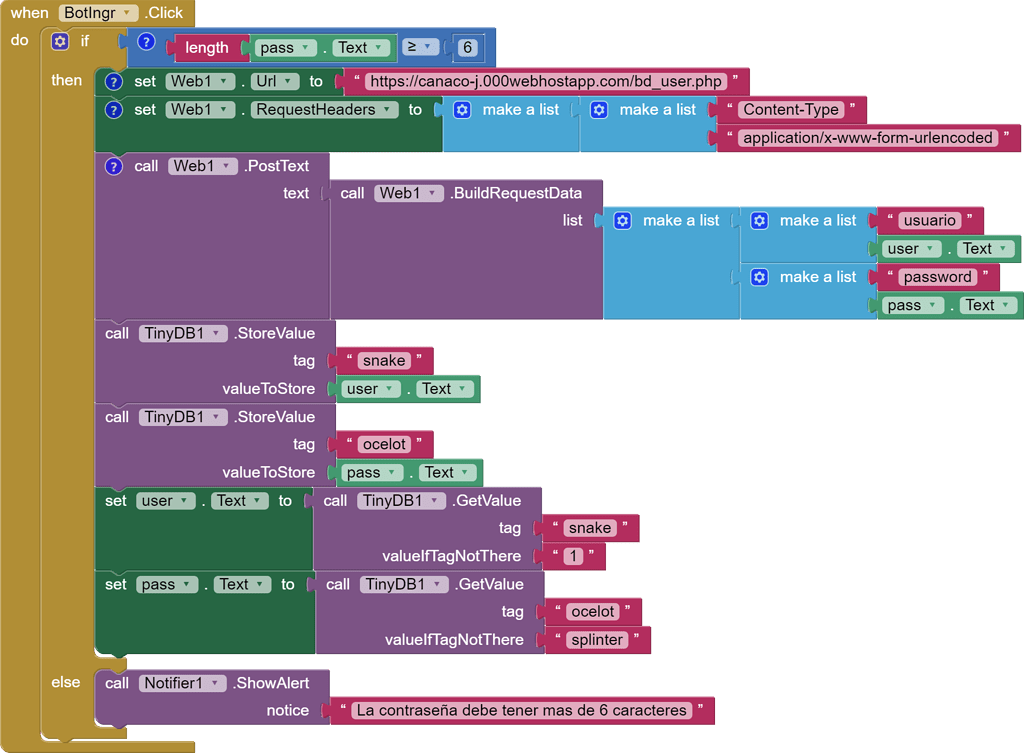Click the question mark on call Web1.PostText block
1024x753 pixels.
[x=114, y=166]
